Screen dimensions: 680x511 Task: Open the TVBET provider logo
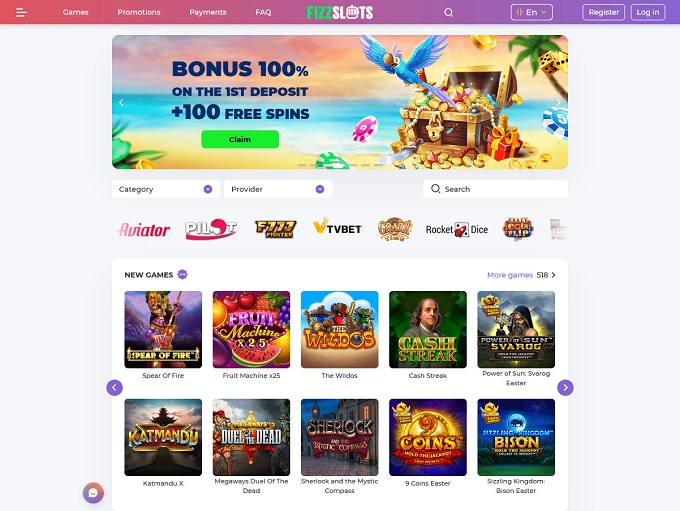pyautogui.click(x=337, y=227)
